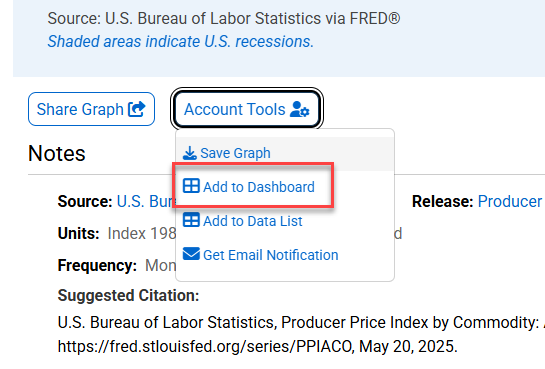The height and width of the screenshot is (369, 545).
Task: Click the user-gear icon in Account Tools
Action: click(x=300, y=109)
